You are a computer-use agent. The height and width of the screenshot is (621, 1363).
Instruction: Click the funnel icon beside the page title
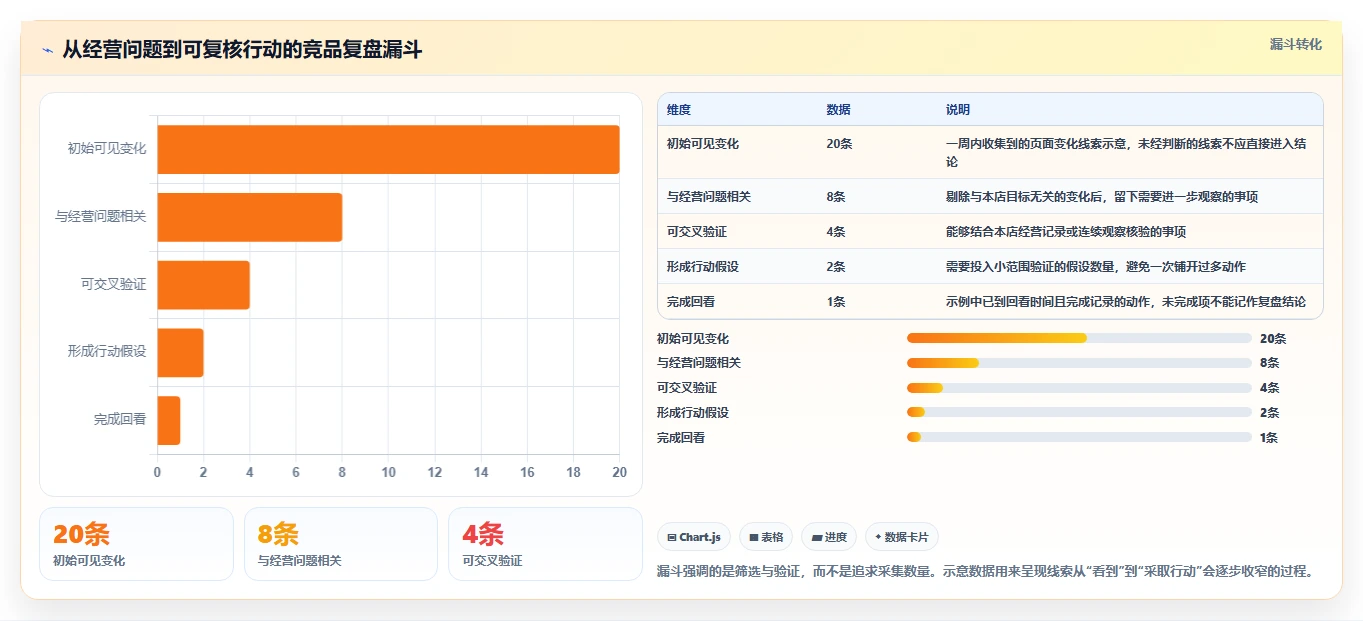click(x=47, y=50)
